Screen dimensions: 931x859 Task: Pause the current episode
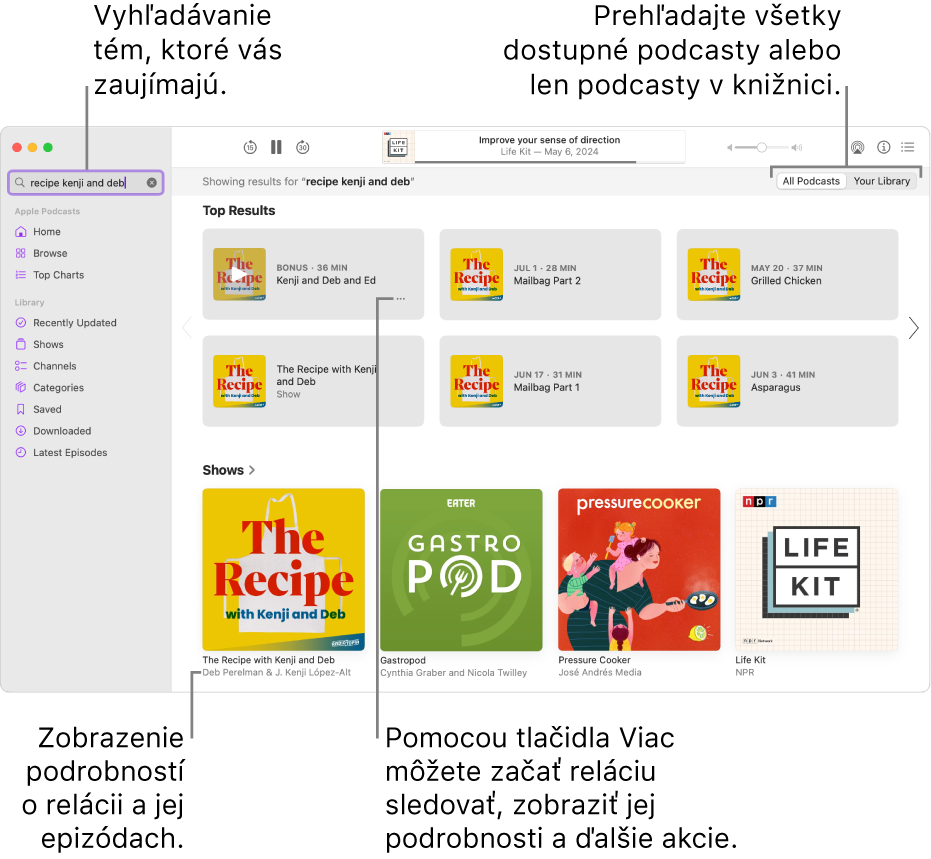[276, 147]
